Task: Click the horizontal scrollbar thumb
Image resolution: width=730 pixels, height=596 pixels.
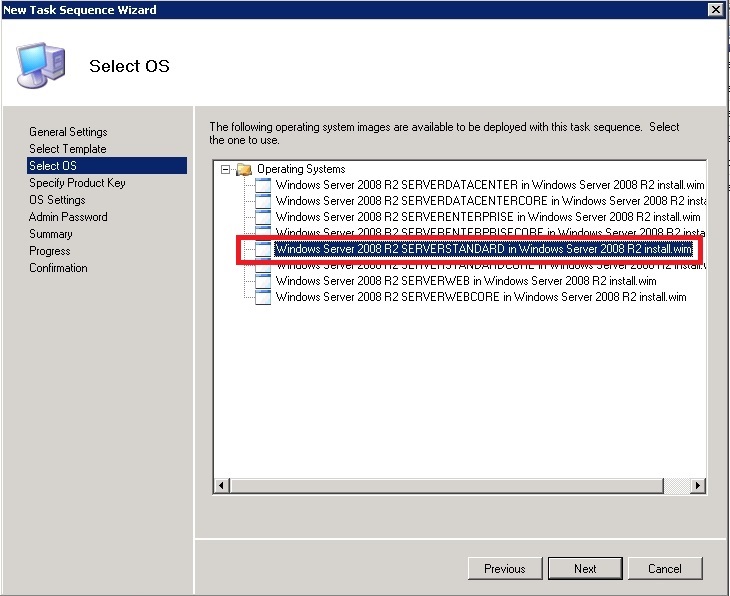Action: (446, 486)
